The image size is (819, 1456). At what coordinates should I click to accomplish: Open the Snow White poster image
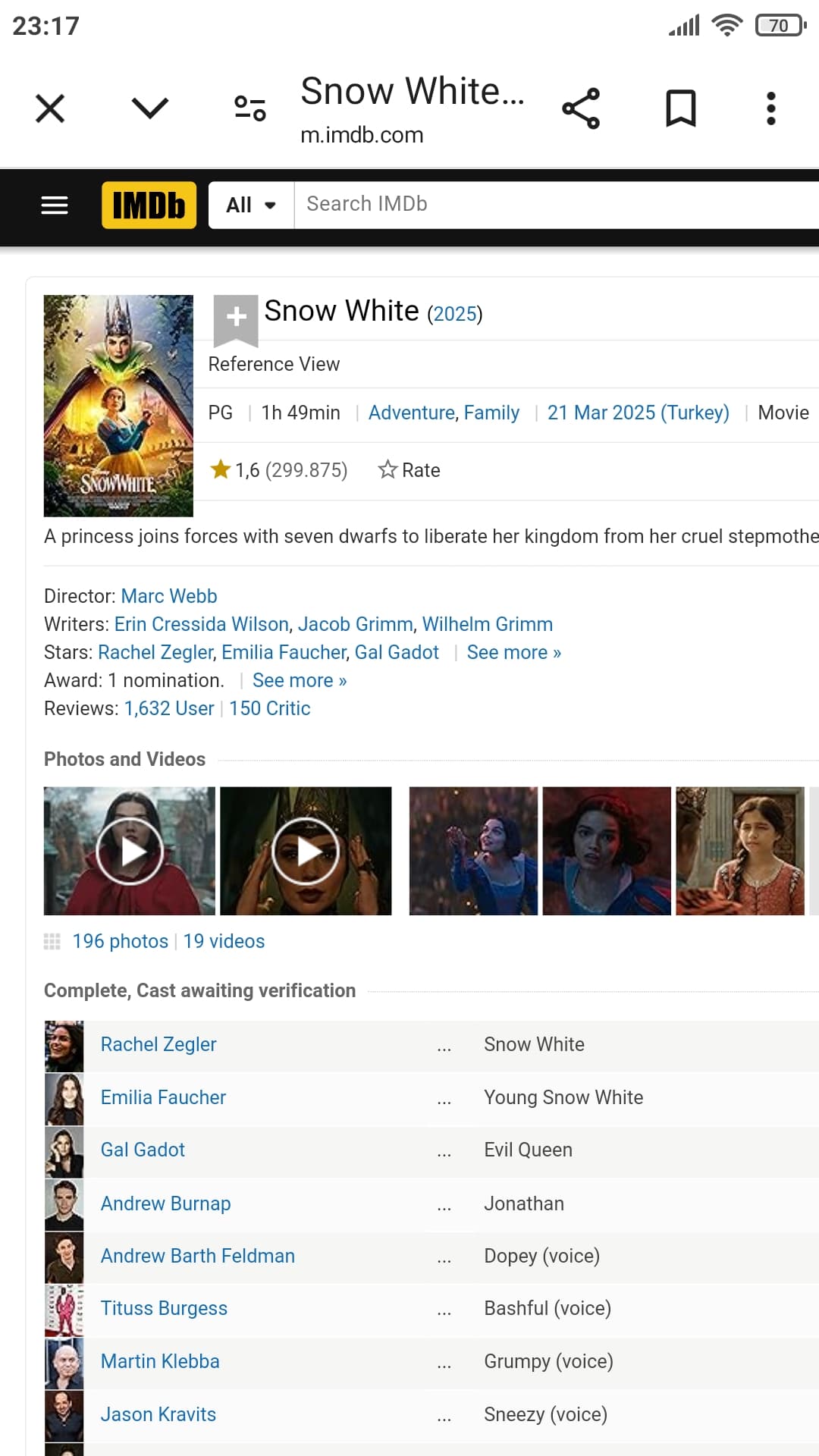click(x=118, y=406)
